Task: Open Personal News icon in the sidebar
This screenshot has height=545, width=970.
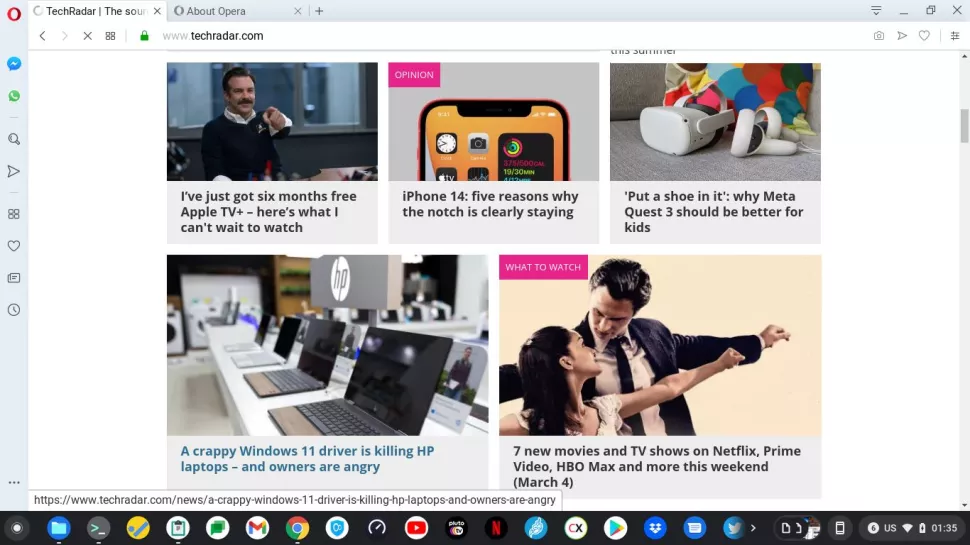Action: click(x=14, y=278)
